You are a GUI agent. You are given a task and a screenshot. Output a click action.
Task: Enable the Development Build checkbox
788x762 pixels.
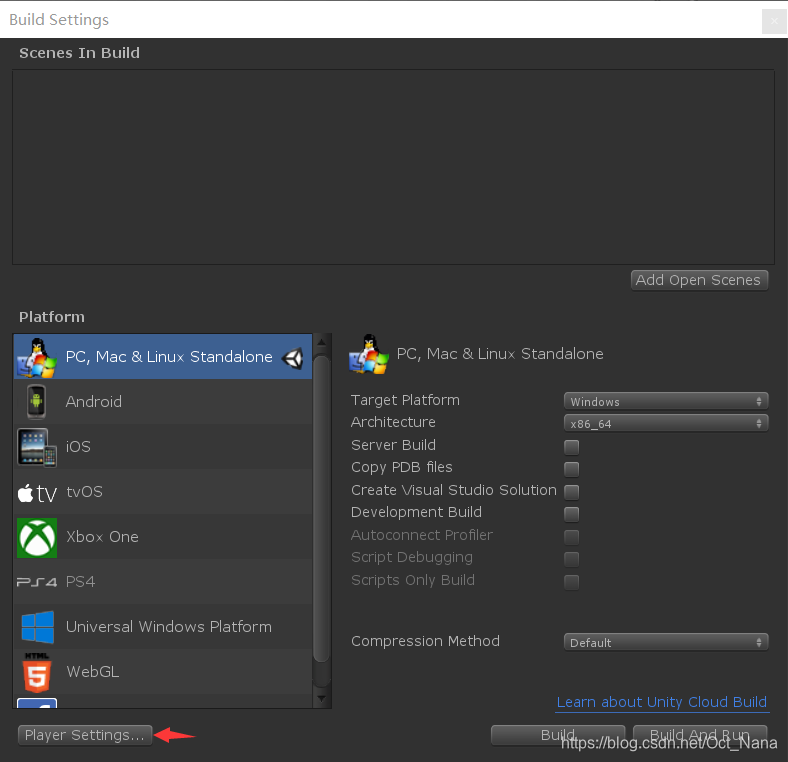[571, 514]
